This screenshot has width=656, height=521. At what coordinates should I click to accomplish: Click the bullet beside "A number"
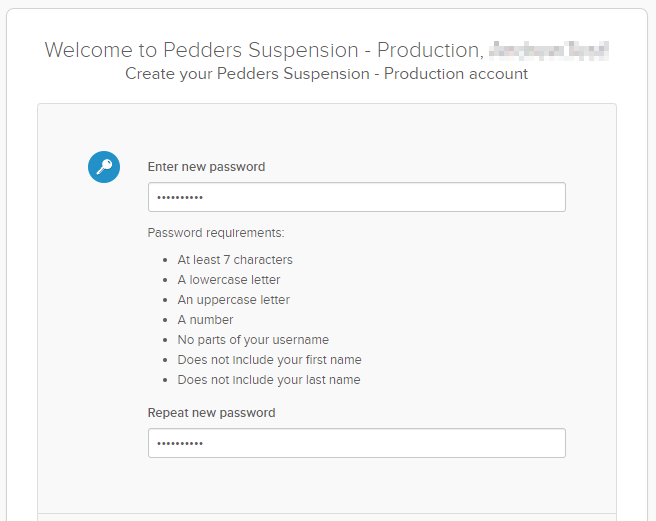point(165,320)
